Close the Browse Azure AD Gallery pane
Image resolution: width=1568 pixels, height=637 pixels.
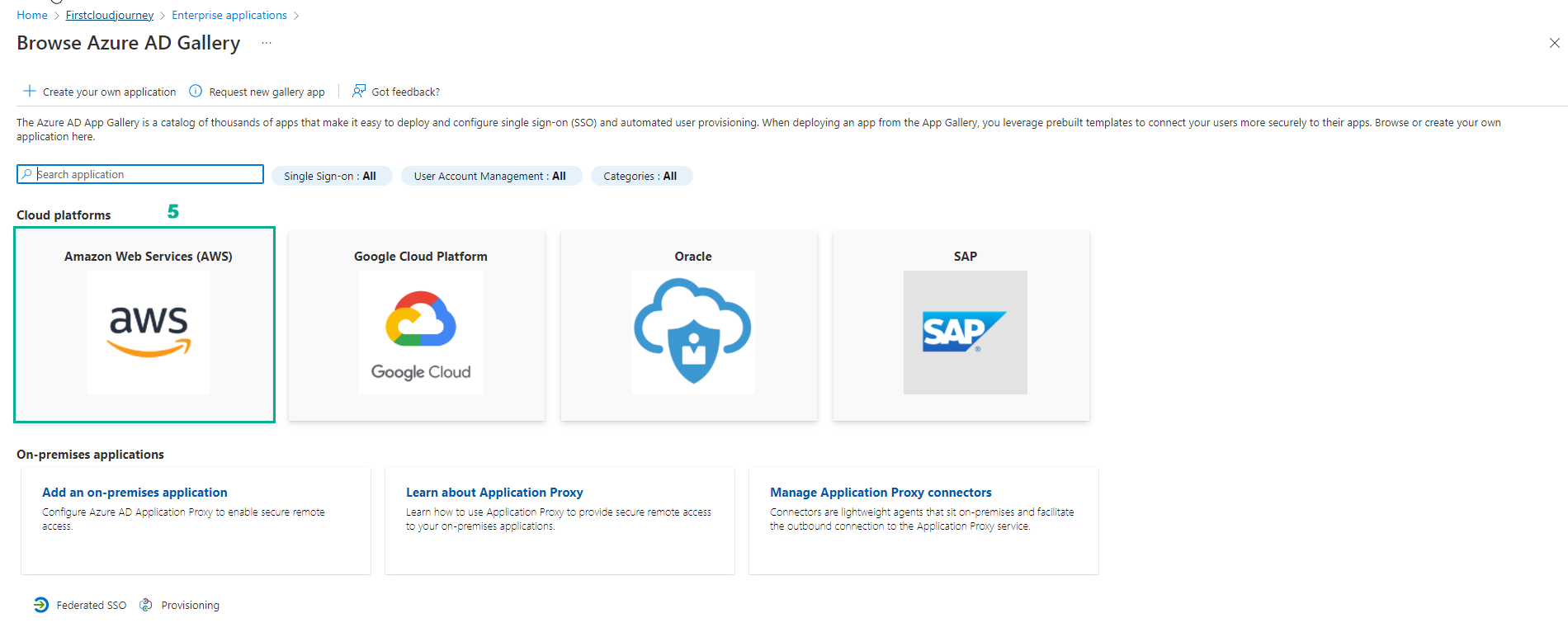(x=1554, y=43)
